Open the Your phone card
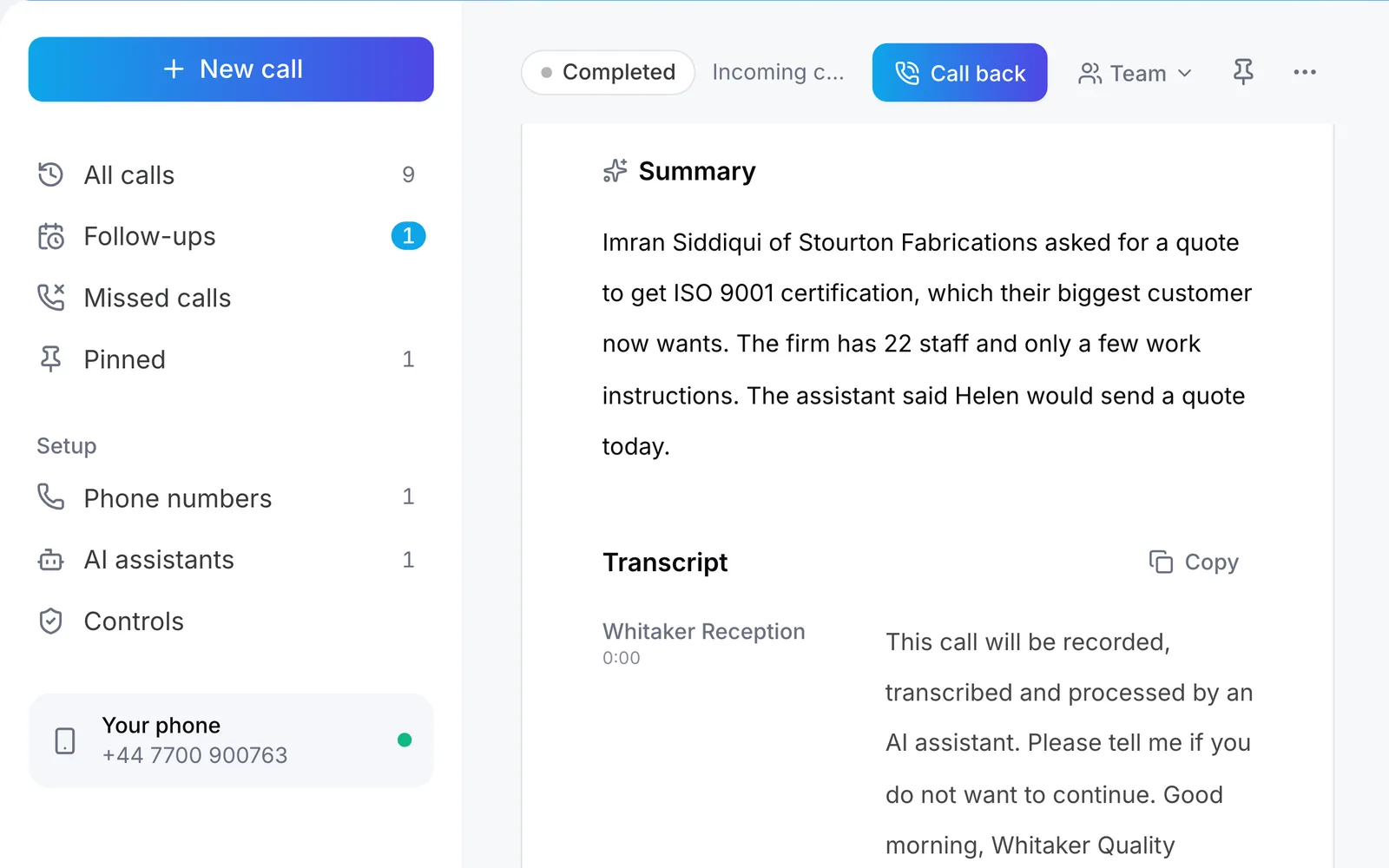Image resolution: width=1389 pixels, height=868 pixels. (231, 740)
